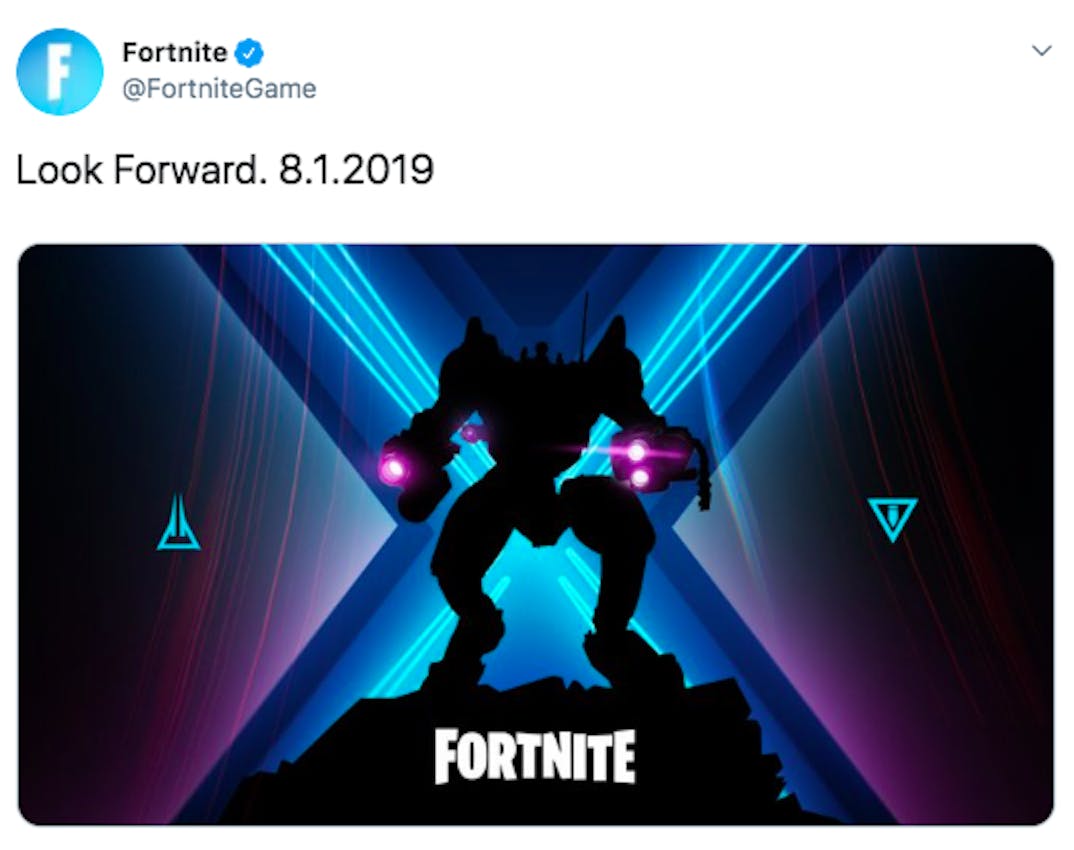The image size is (1074, 850).
Task: Click the upper pink light on right arm
Action: pos(636,451)
